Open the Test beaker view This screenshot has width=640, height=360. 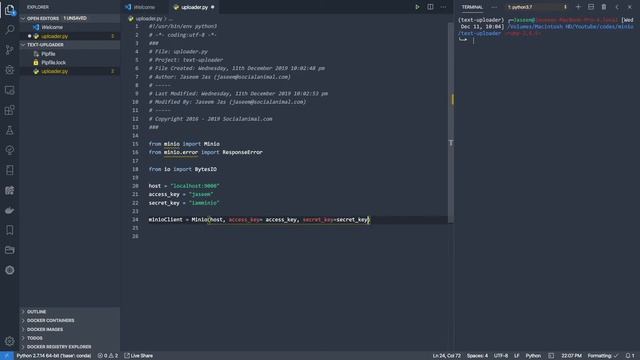pos(10,130)
